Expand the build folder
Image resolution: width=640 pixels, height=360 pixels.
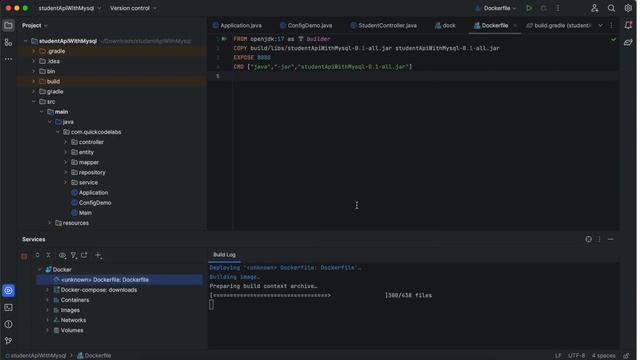coord(34,82)
